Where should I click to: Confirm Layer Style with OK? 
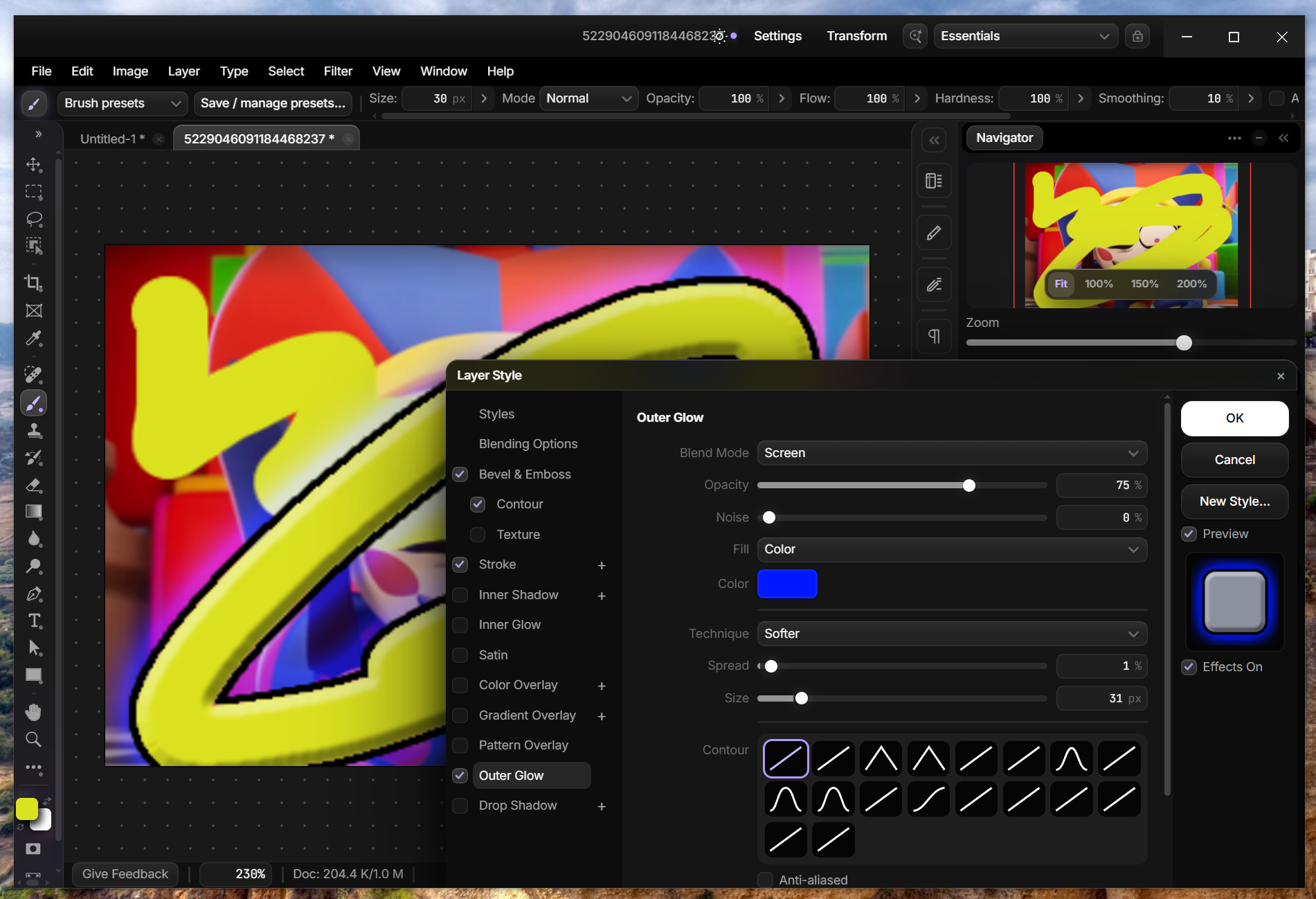tap(1234, 418)
